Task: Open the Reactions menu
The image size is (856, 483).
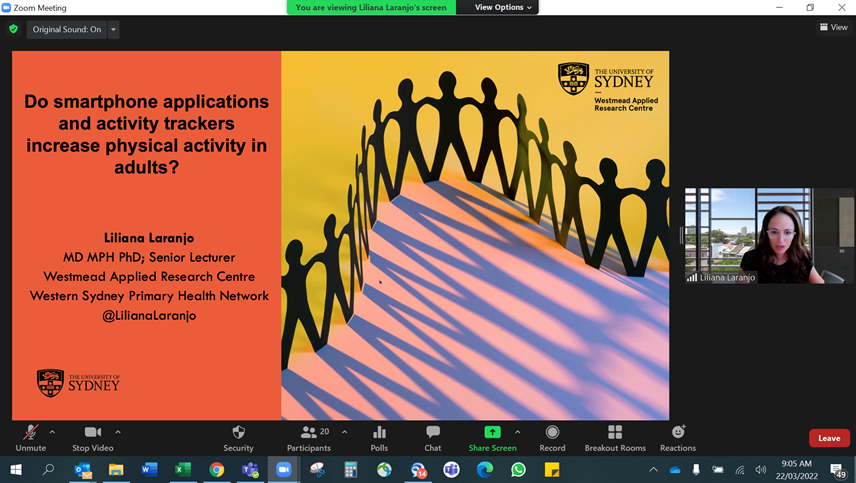Action: (x=678, y=438)
